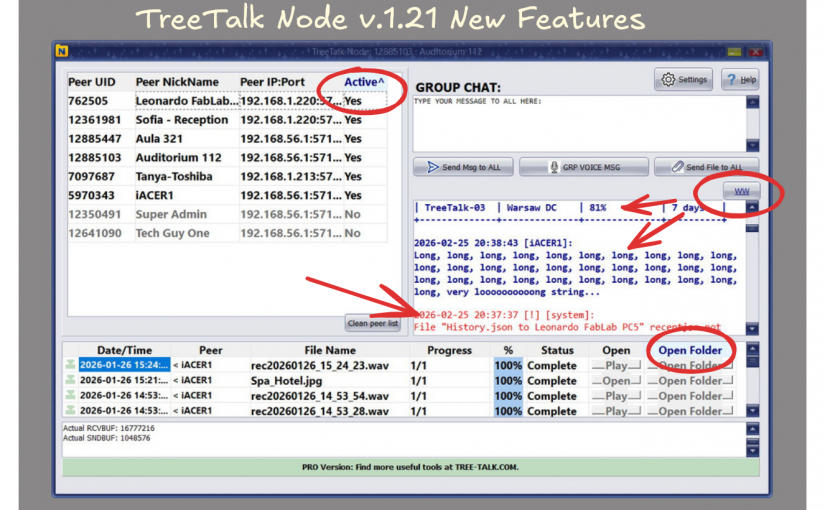Click Send File to ALL button
The image size is (825, 510).
point(707,167)
